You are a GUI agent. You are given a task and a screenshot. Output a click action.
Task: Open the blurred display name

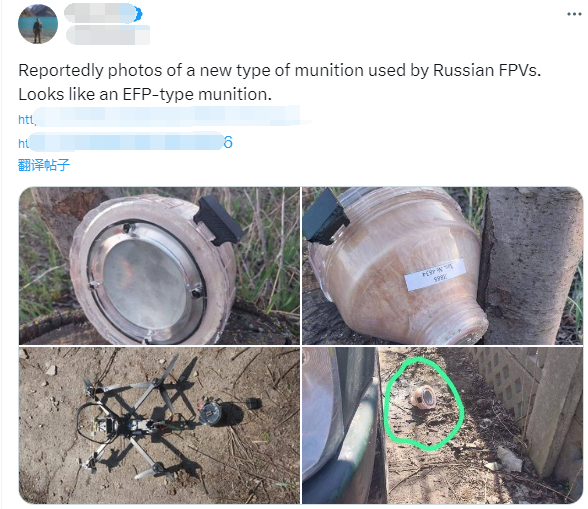(99, 14)
